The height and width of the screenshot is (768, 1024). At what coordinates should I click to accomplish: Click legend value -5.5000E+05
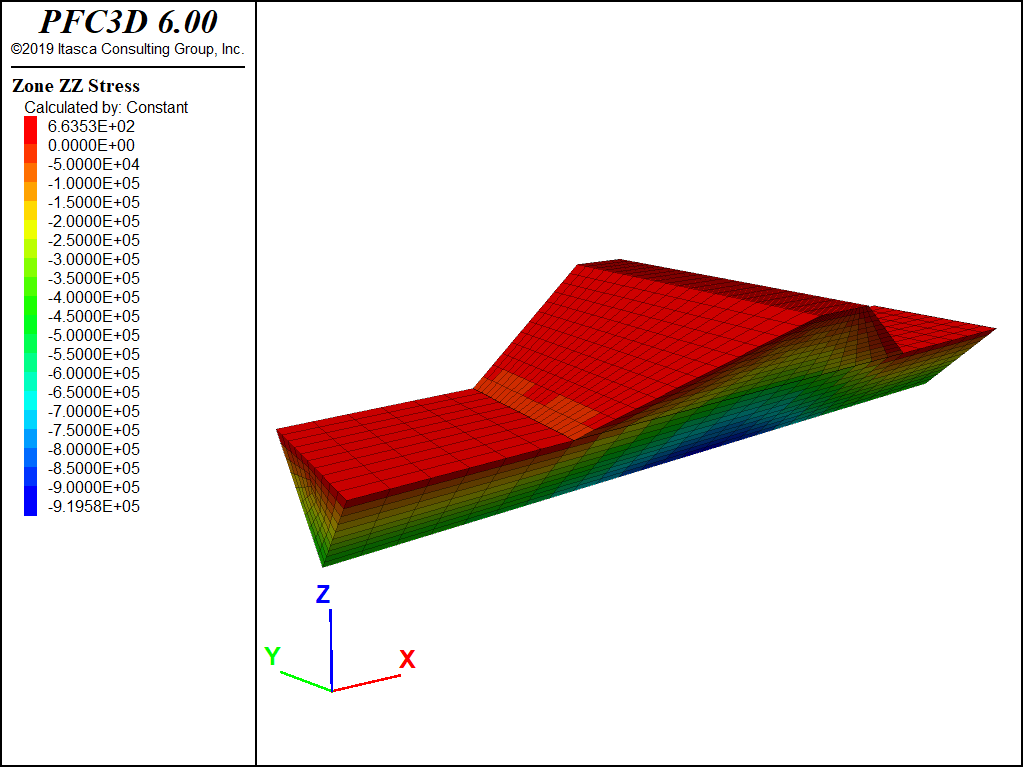pos(94,354)
